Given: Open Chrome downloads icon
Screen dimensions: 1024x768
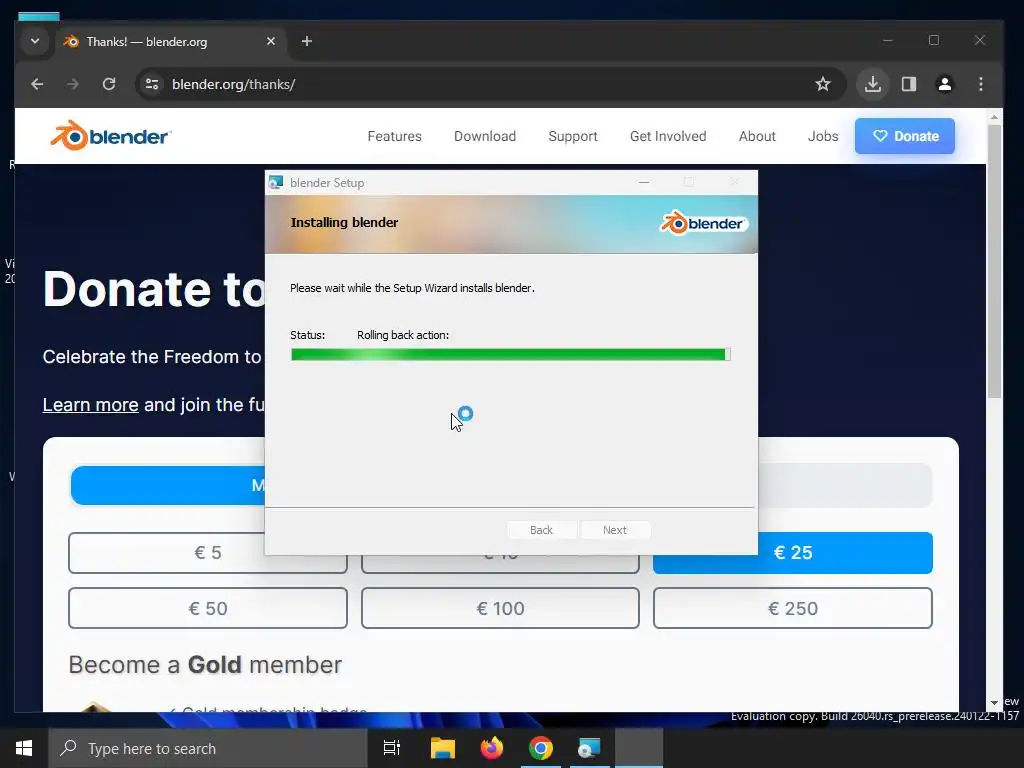Looking at the screenshot, I should (x=872, y=84).
